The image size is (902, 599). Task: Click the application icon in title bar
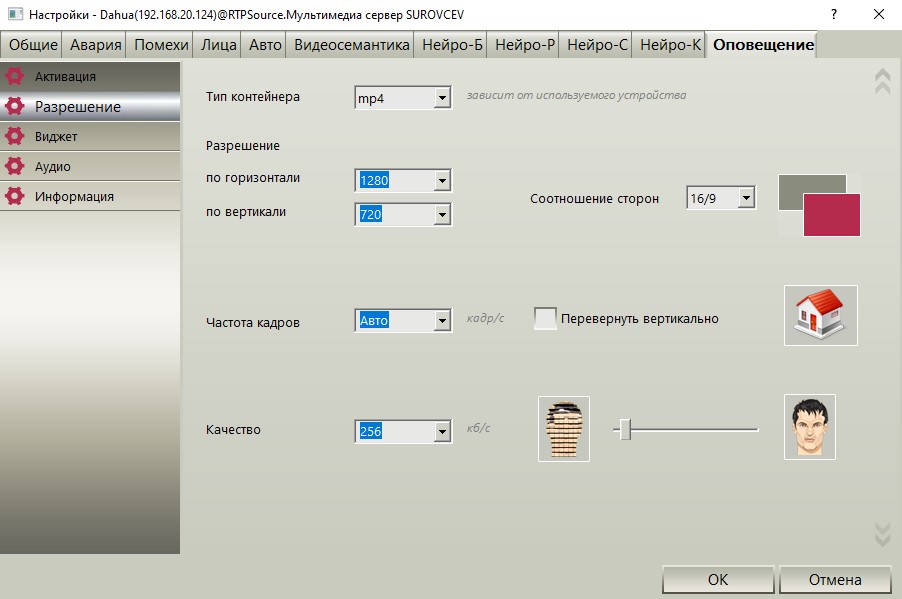[x=16, y=14]
